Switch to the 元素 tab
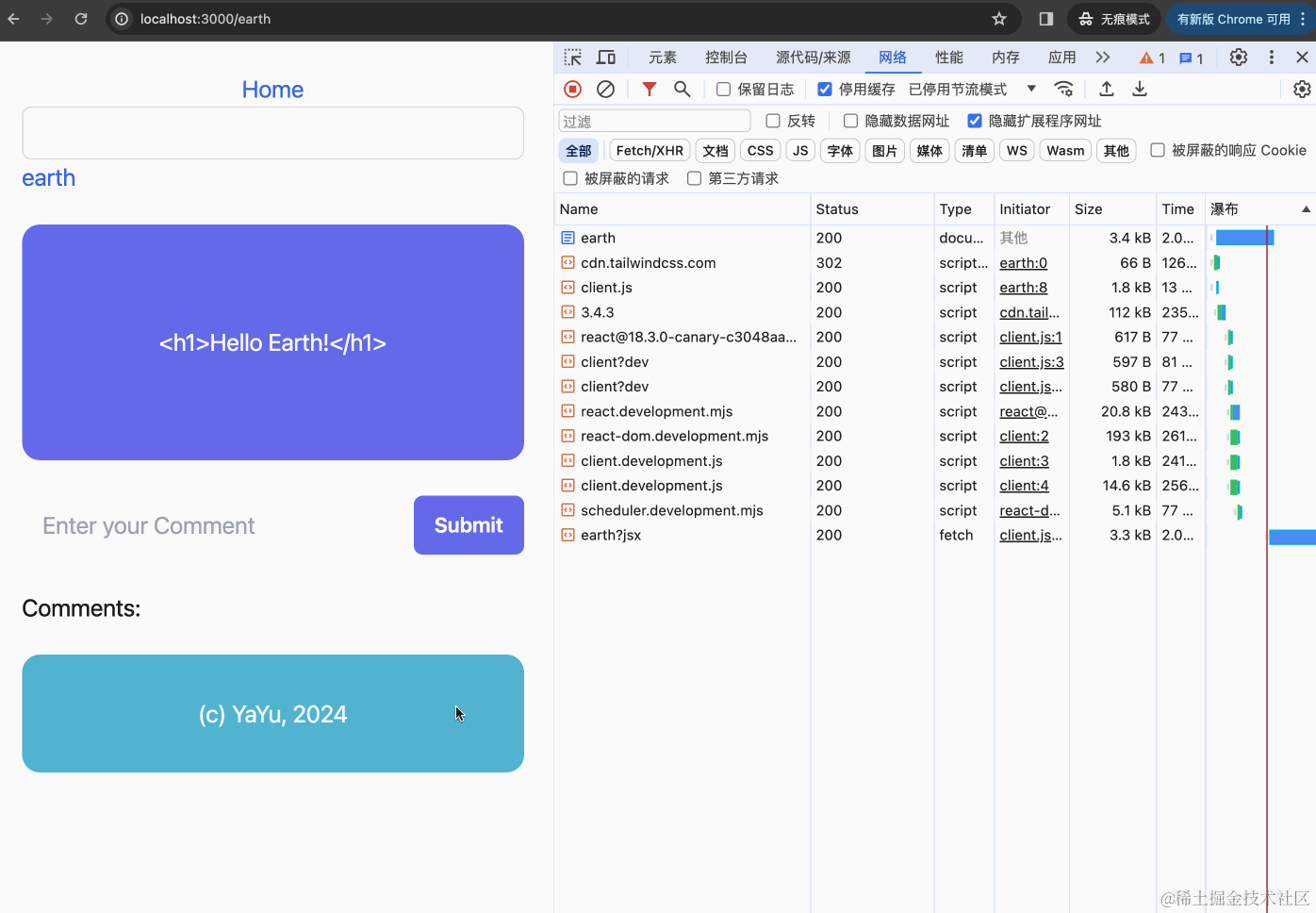 663,57
